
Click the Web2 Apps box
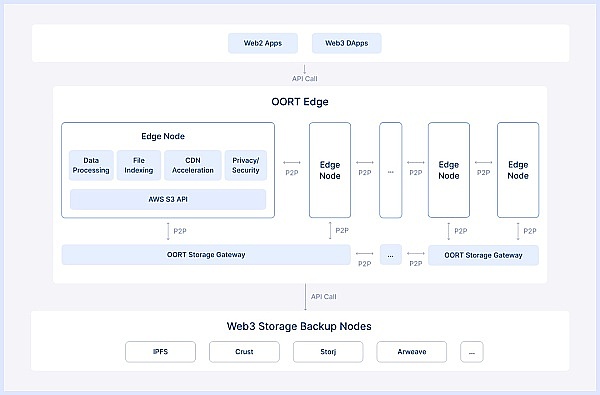click(x=263, y=43)
